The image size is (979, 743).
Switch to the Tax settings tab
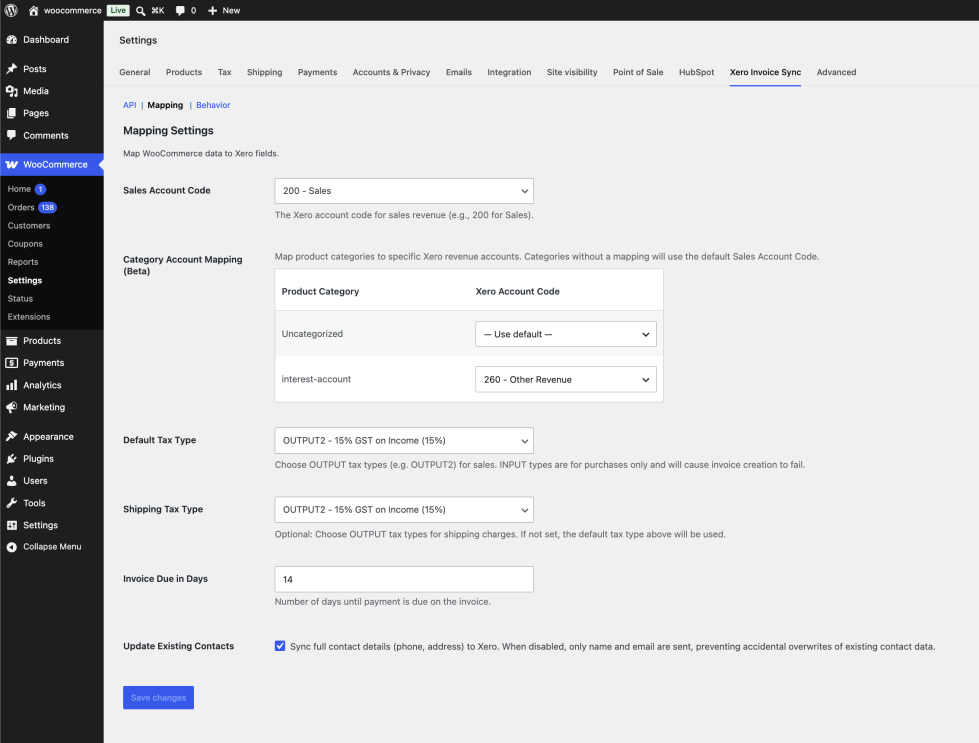[x=225, y=72]
